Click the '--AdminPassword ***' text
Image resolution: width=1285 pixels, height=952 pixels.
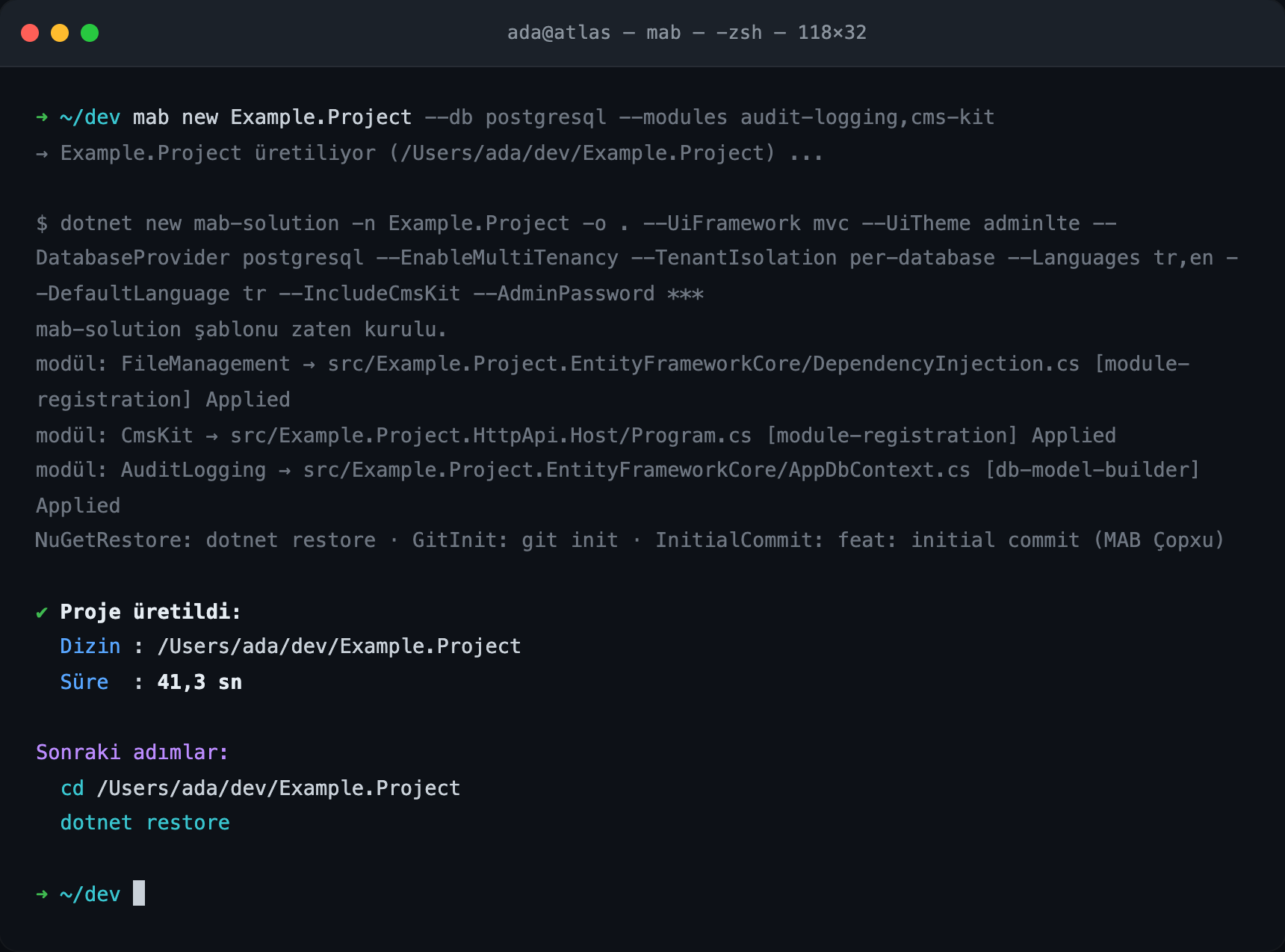coord(588,294)
